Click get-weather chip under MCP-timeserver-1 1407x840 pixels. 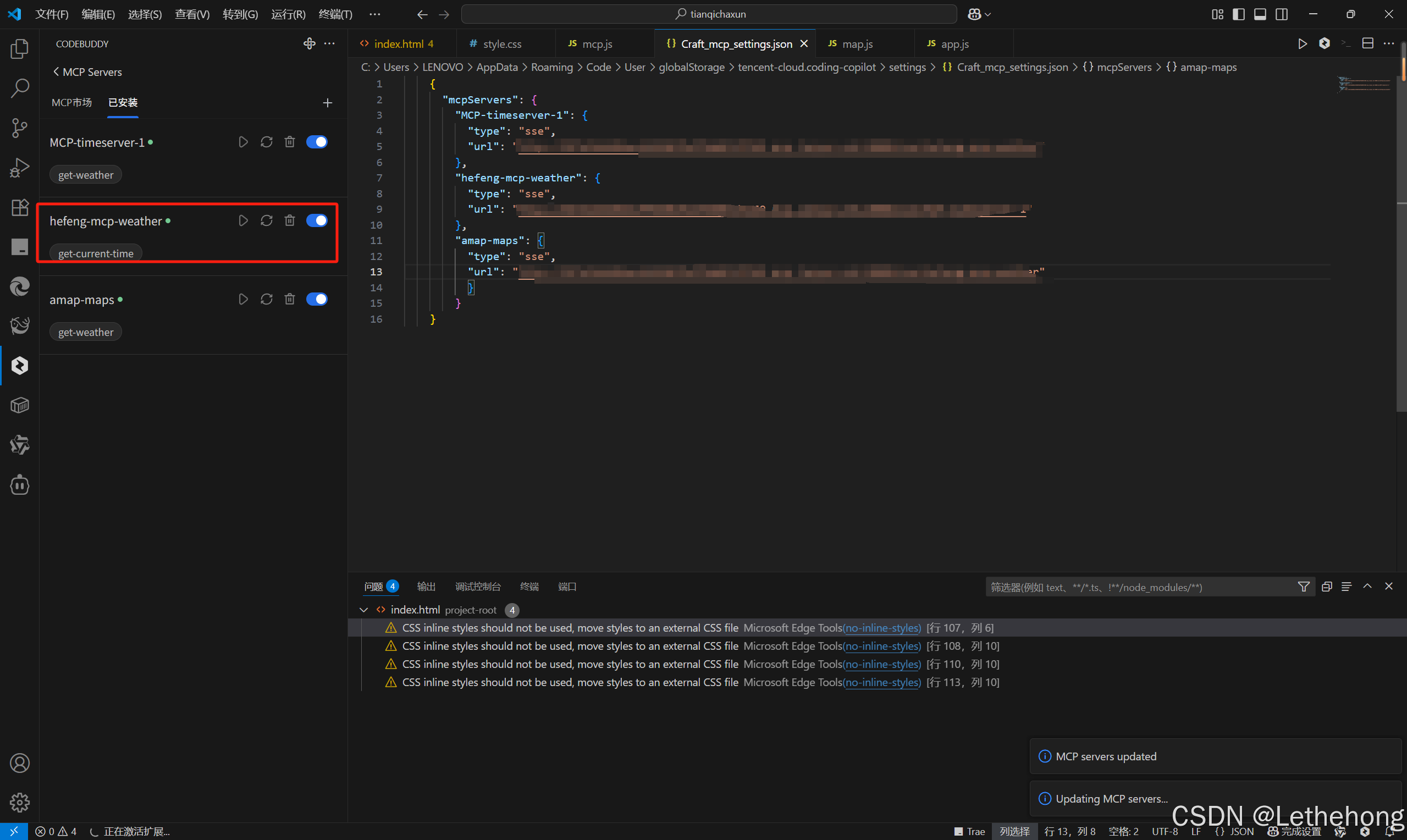[x=86, y=175]
